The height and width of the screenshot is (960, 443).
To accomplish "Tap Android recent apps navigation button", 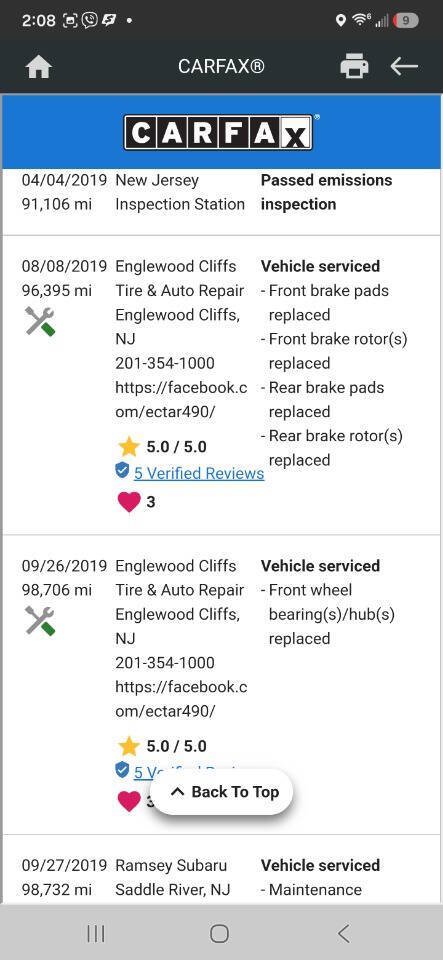I will (96, 933).
